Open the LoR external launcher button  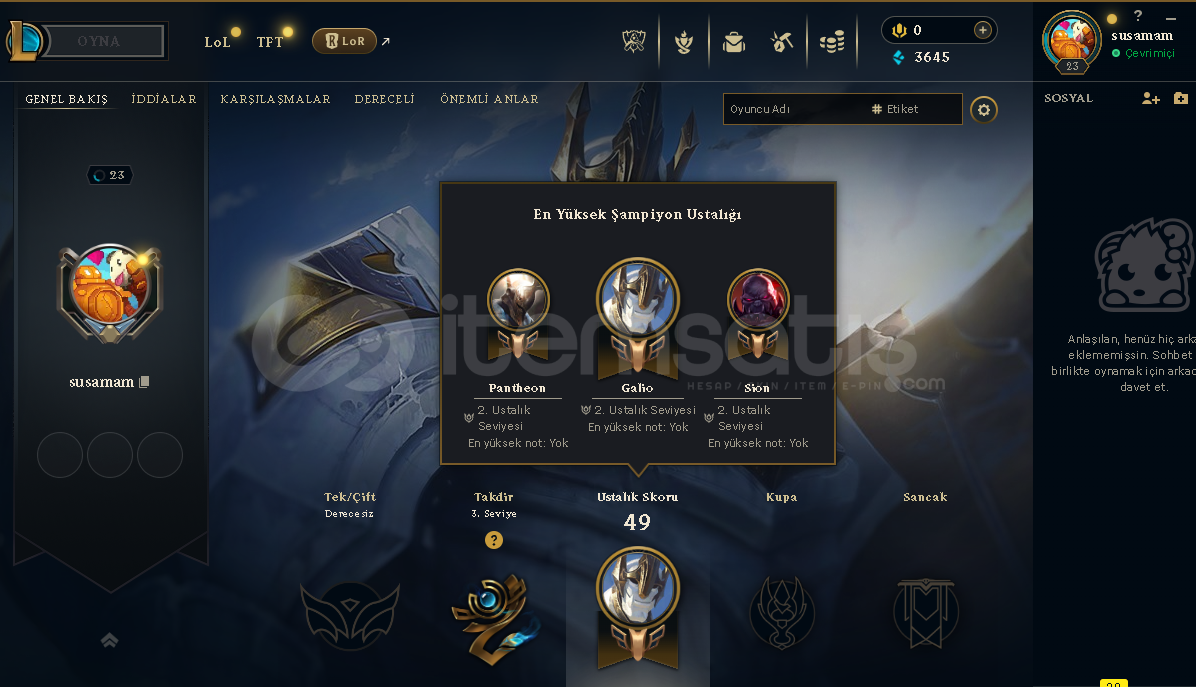click(x=345, y=41)
